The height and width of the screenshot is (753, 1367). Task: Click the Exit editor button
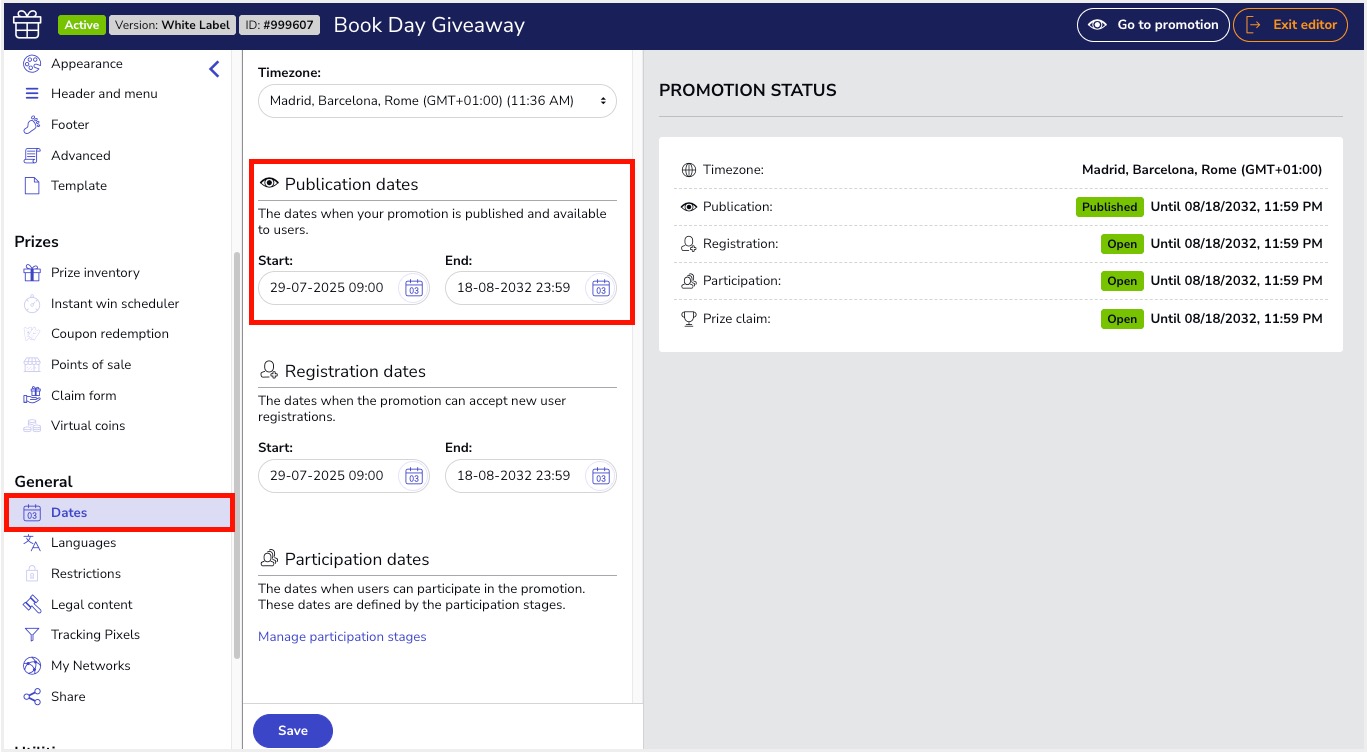1290,25
